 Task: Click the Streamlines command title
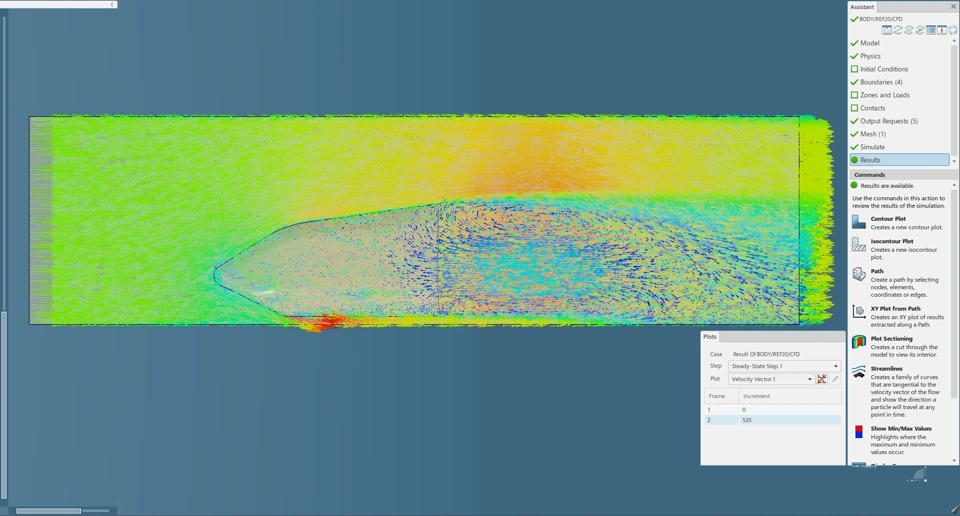pyautogui.click(x=887, y=368)
